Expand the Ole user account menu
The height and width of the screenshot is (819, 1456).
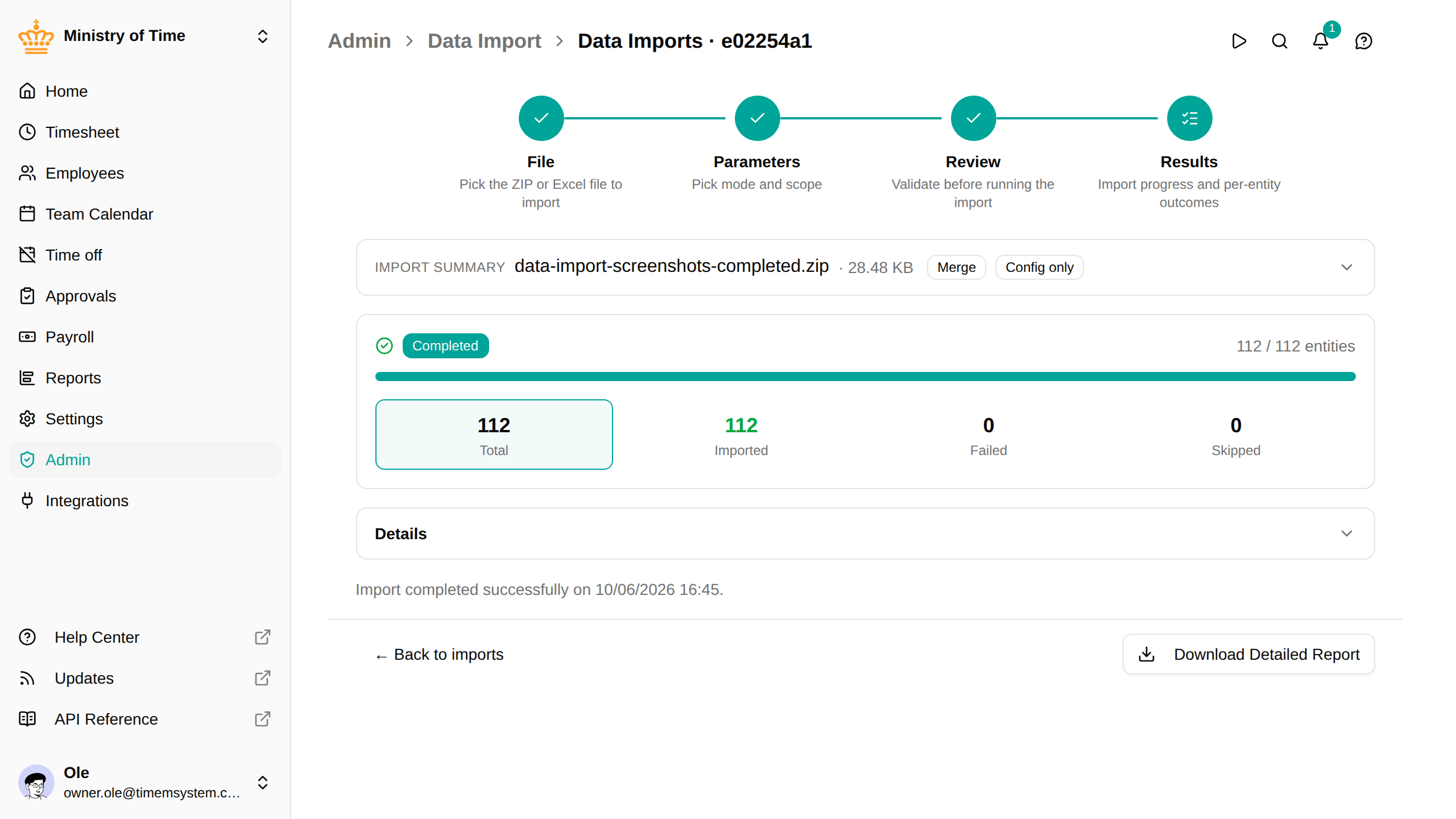(x=262, y=783)
